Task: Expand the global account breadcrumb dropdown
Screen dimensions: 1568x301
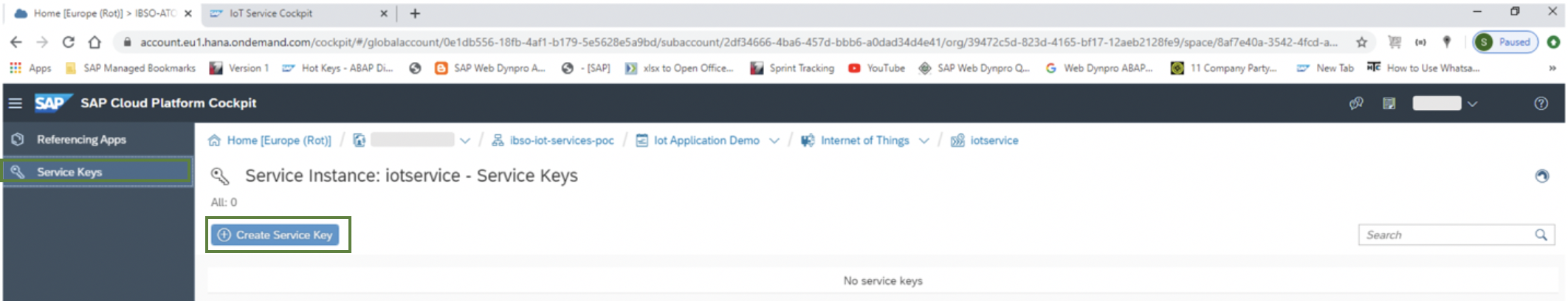Action: [465, 141]
